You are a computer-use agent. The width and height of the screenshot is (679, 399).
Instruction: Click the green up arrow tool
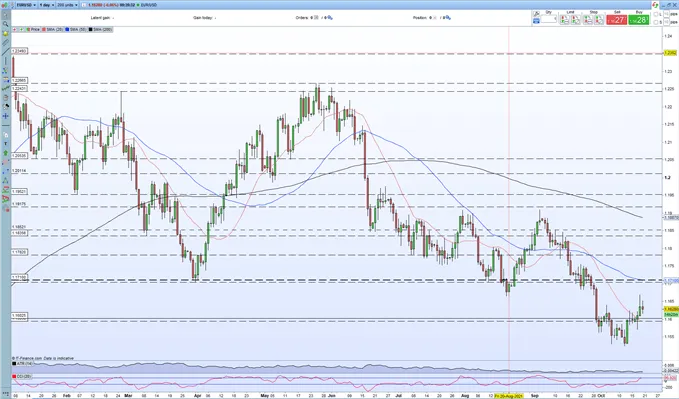click(6, 153)
